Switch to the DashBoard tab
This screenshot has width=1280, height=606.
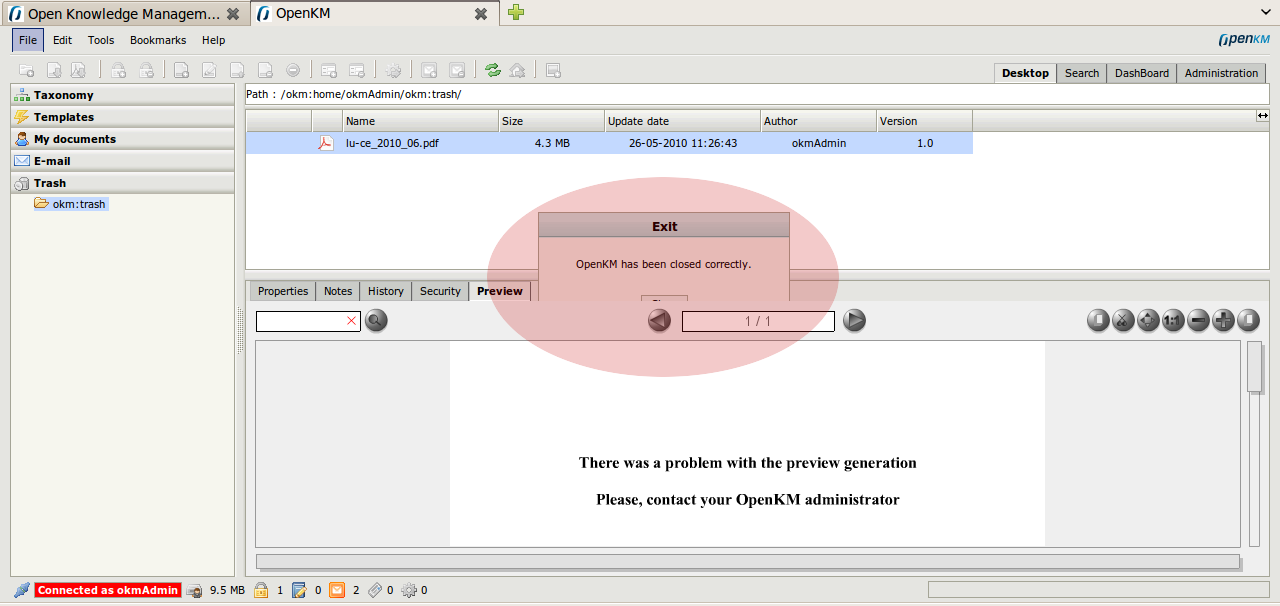pyautogui.click(x=1142, y=73)
